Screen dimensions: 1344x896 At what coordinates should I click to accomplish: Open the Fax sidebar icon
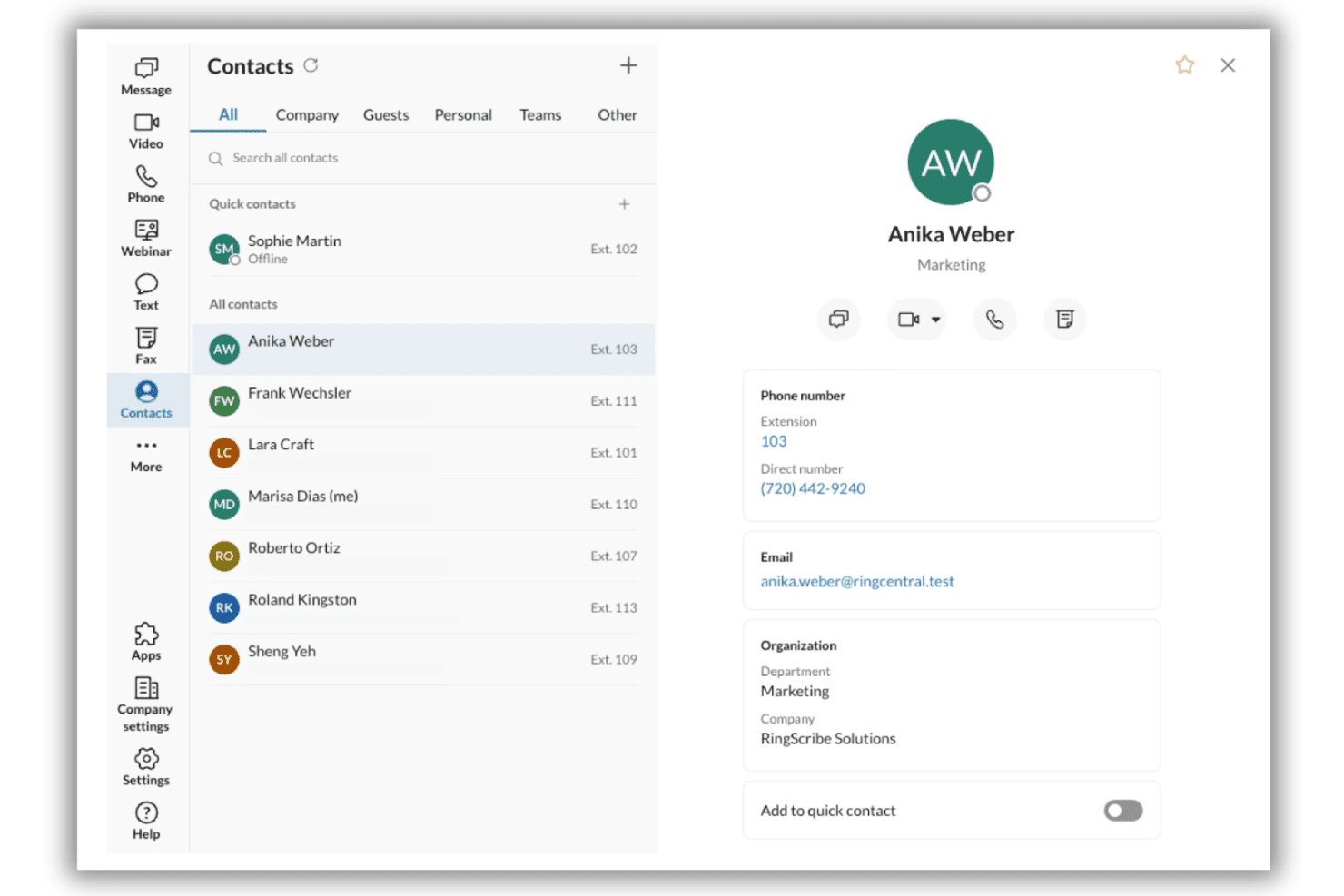coord(146,346)
